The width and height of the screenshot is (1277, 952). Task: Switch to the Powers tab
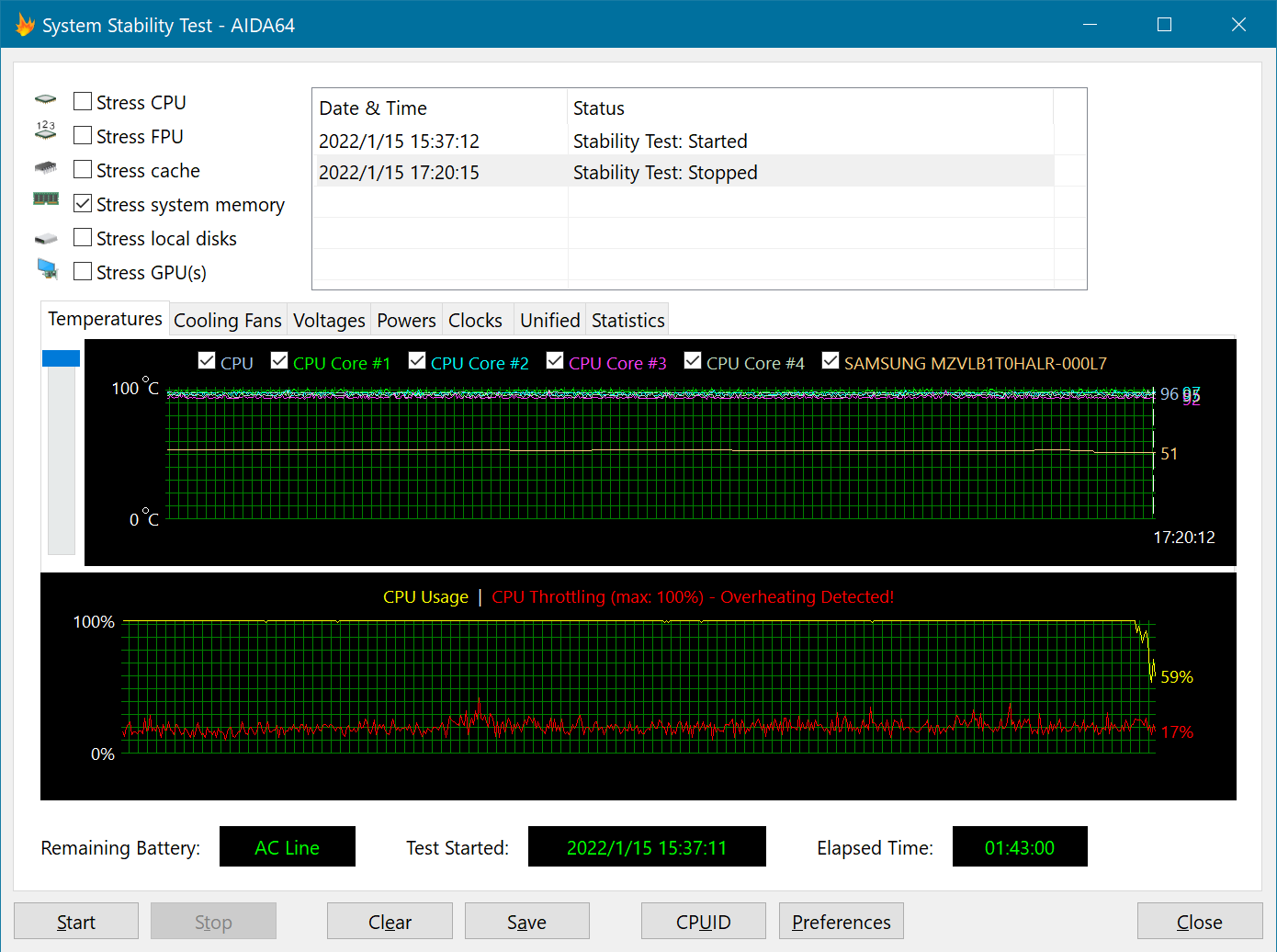(406, 320)
